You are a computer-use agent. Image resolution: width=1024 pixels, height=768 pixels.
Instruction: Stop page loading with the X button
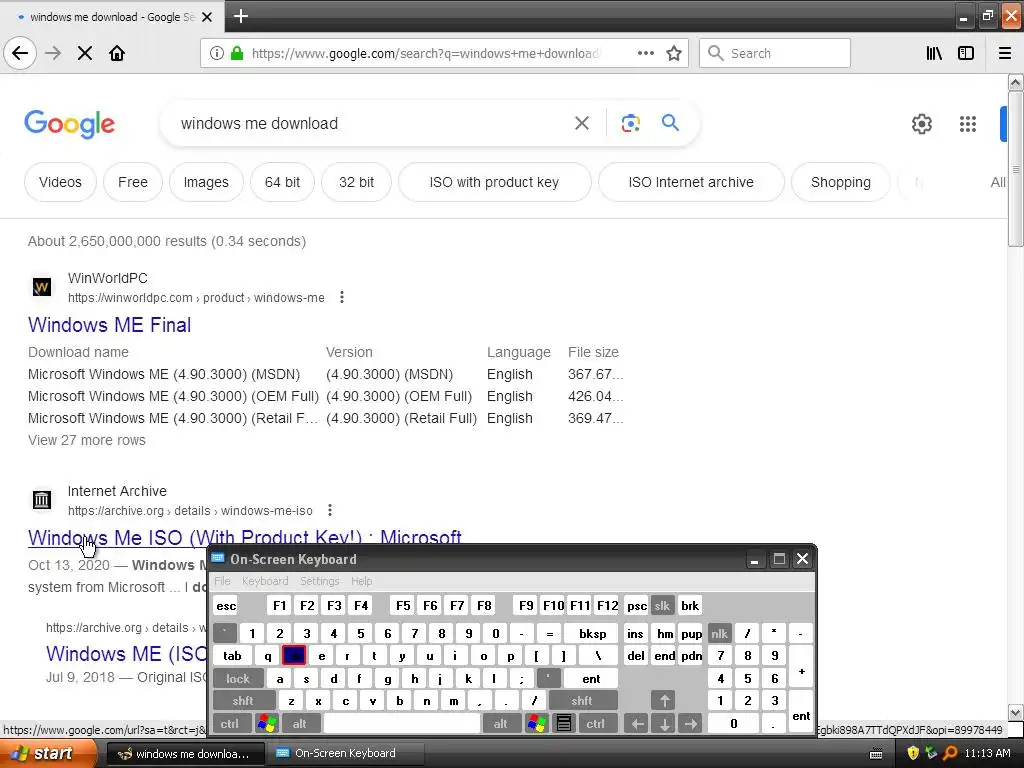pyautogui.click(x=85, y=53)
